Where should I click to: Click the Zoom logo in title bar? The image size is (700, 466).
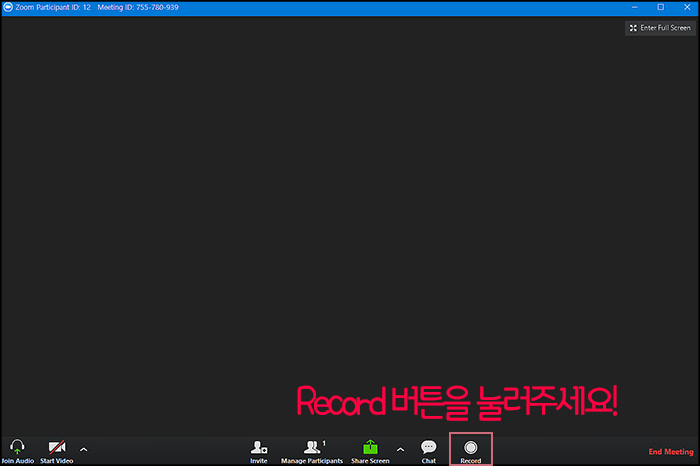(x=8, y=7)
